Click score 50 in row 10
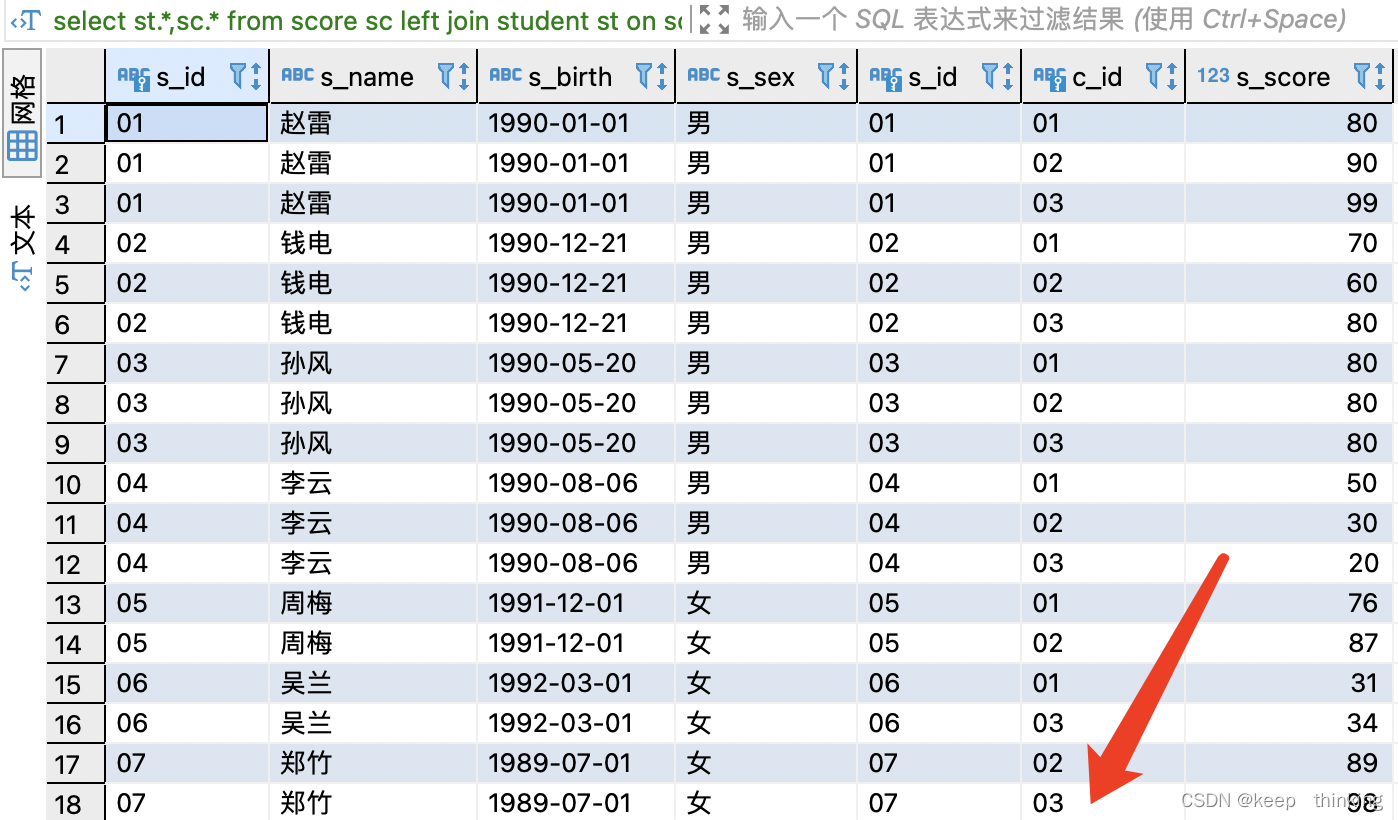 (1290, 483)
